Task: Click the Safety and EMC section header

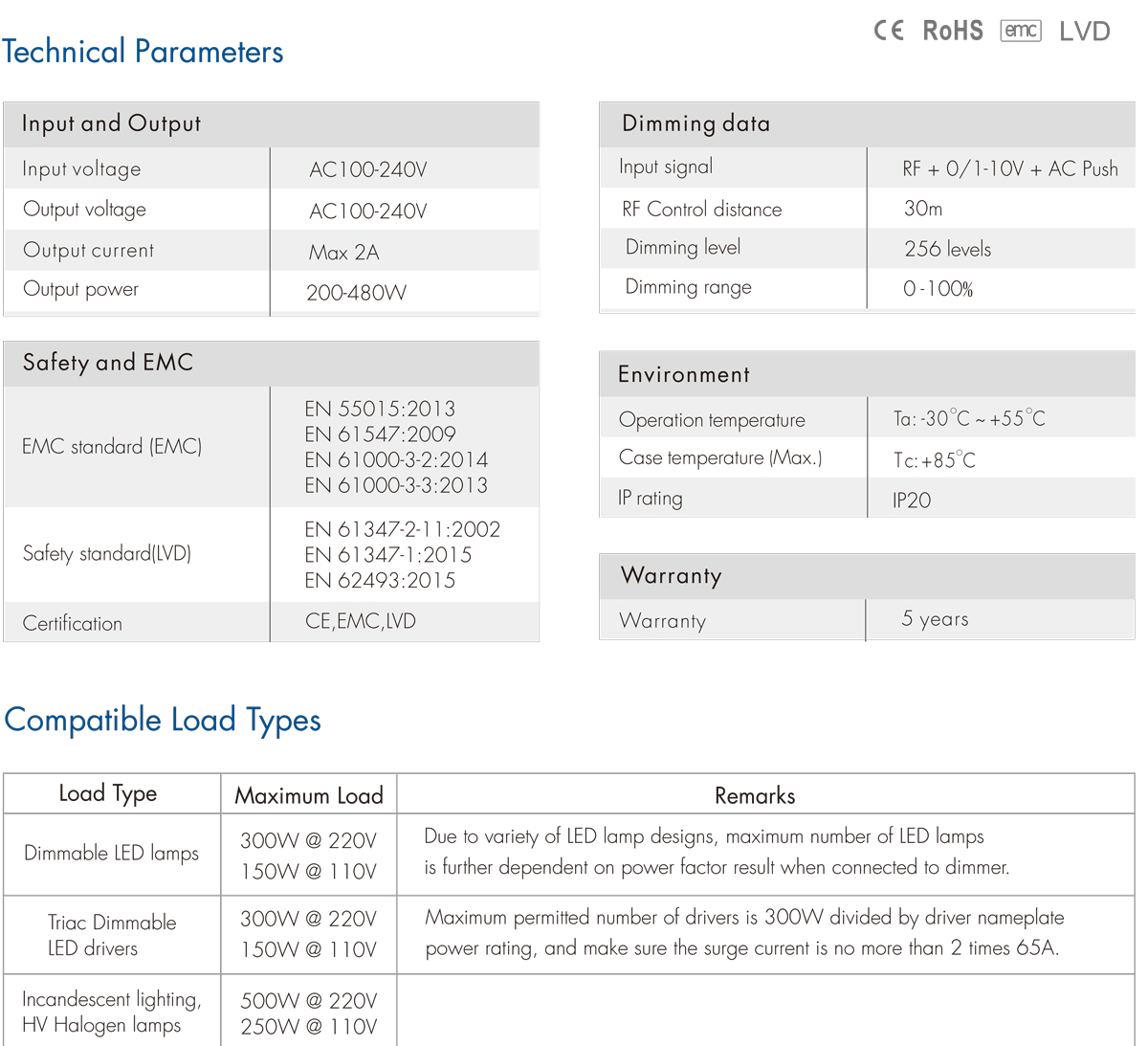Action: pyautogui.click(x=108, y=363)
